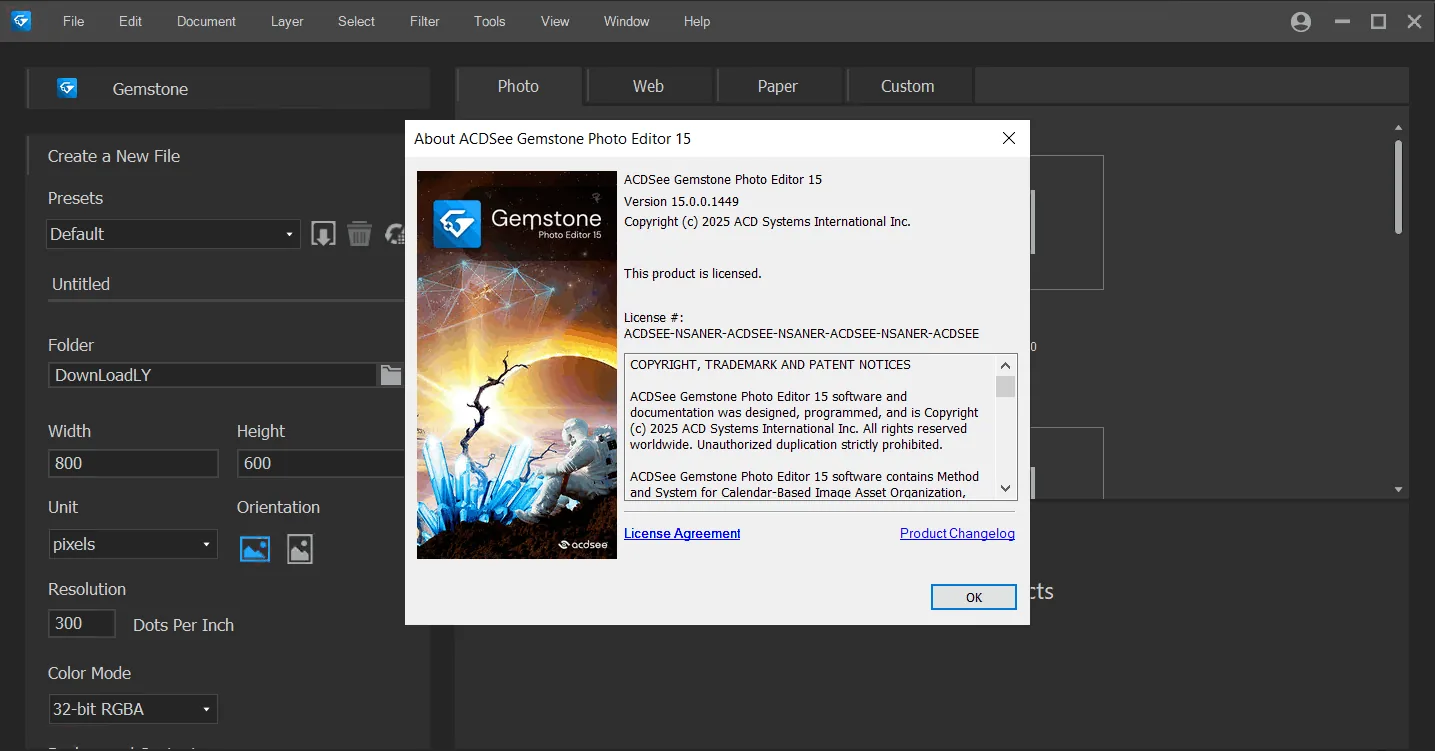The height and width of the screenshot is (751, 1435).
Task: Open the File menu
Action: point(73,21)
